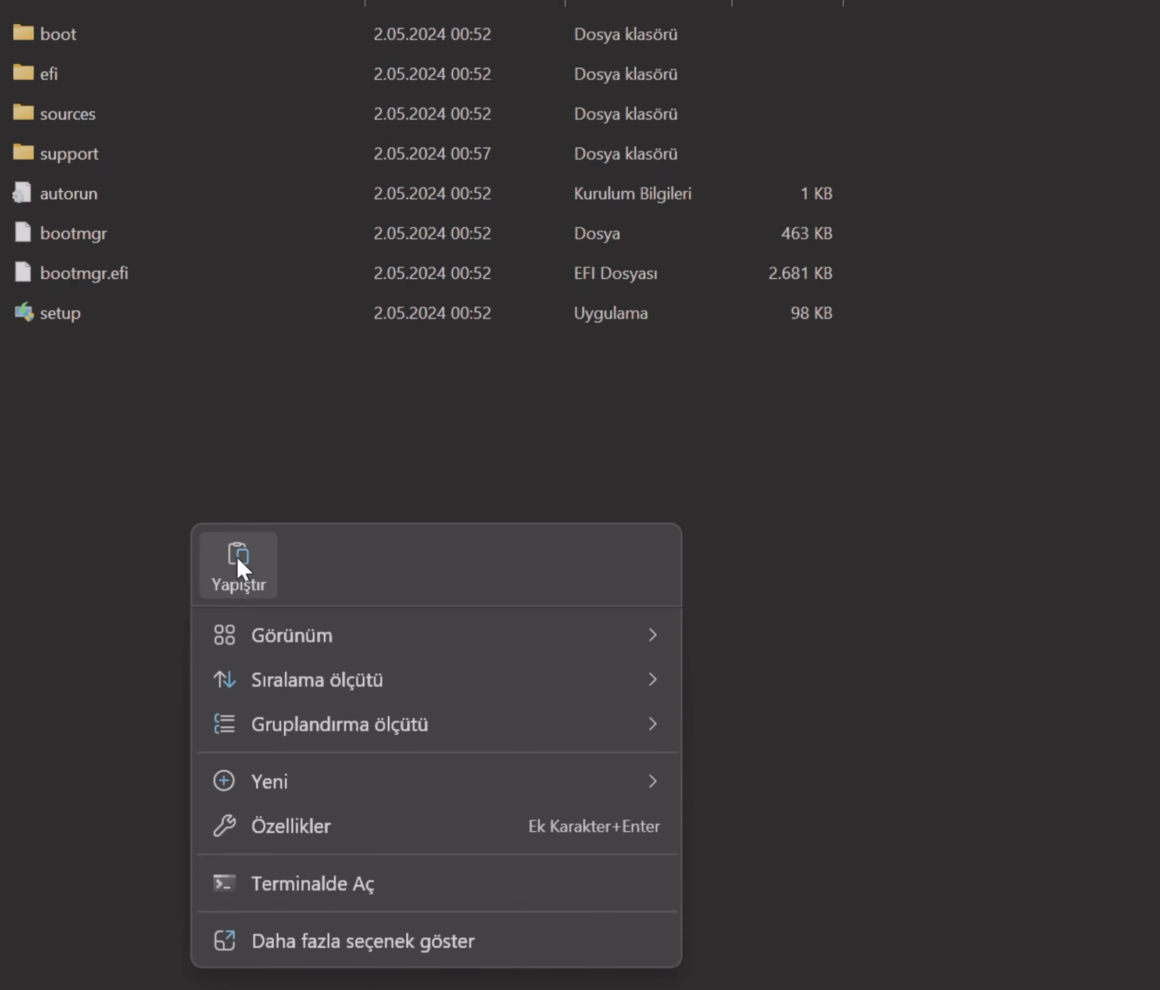Select Terminalde Aç from context menu
The width and height of the screenshot is (1160, 990).
point(312,884)
